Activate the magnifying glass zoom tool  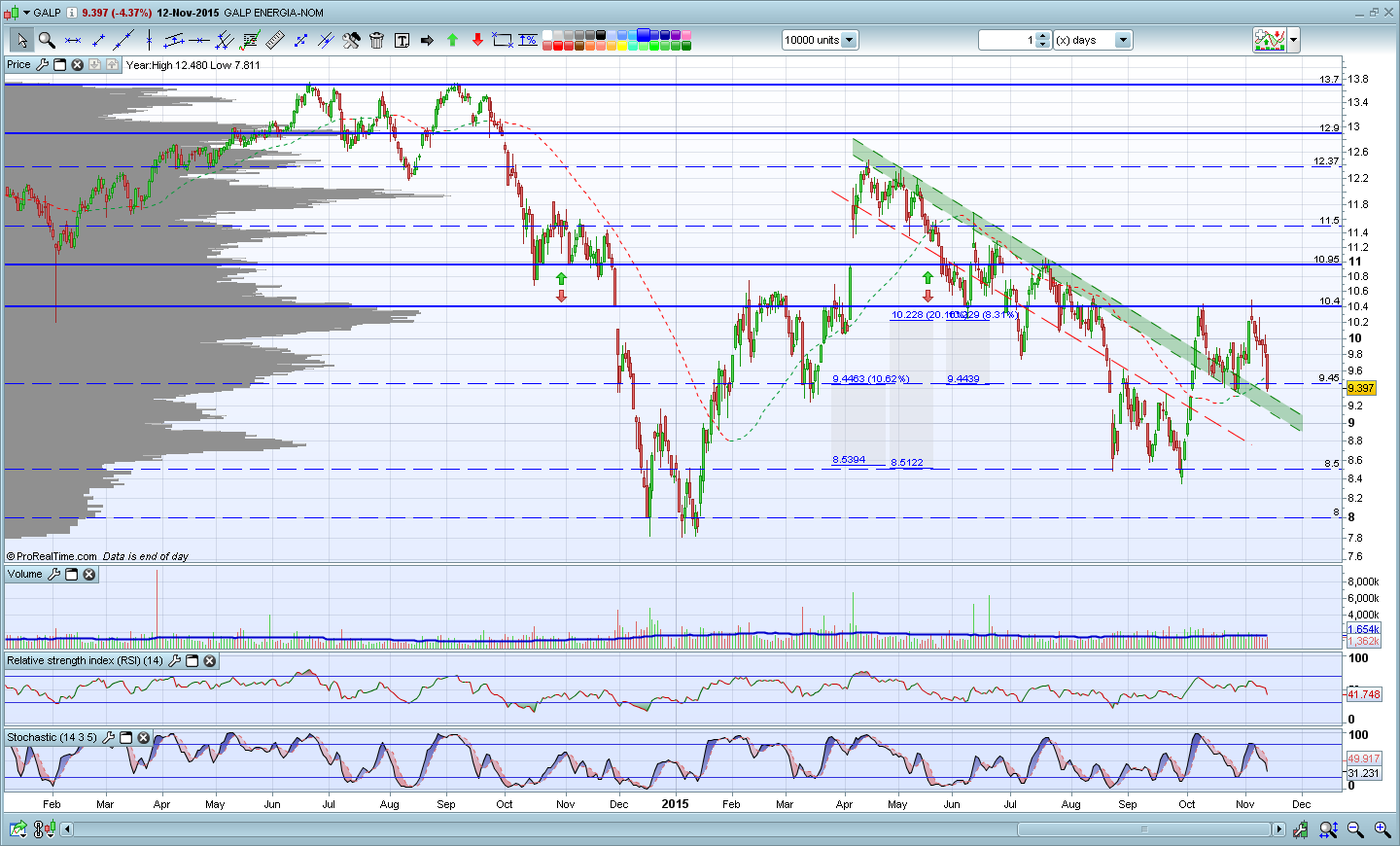point(47,40)
